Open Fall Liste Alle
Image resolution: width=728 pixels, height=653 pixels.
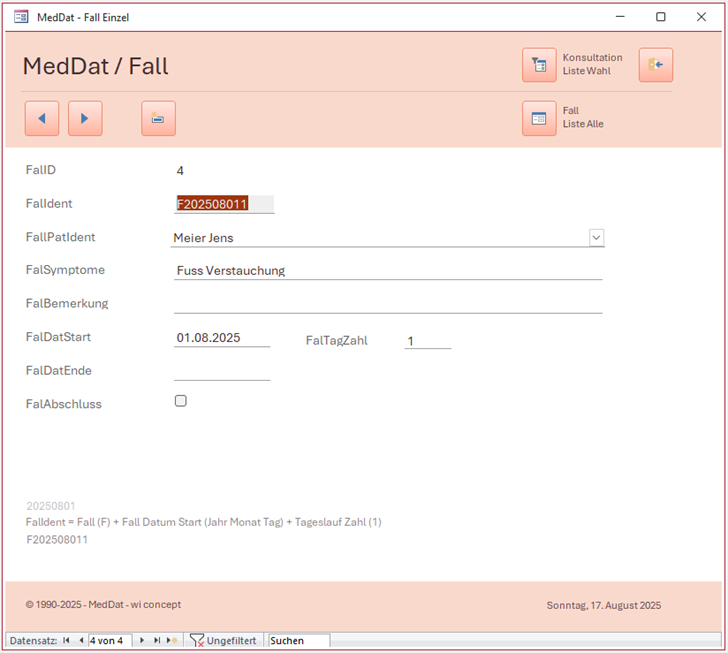click(x=539, y=118)
